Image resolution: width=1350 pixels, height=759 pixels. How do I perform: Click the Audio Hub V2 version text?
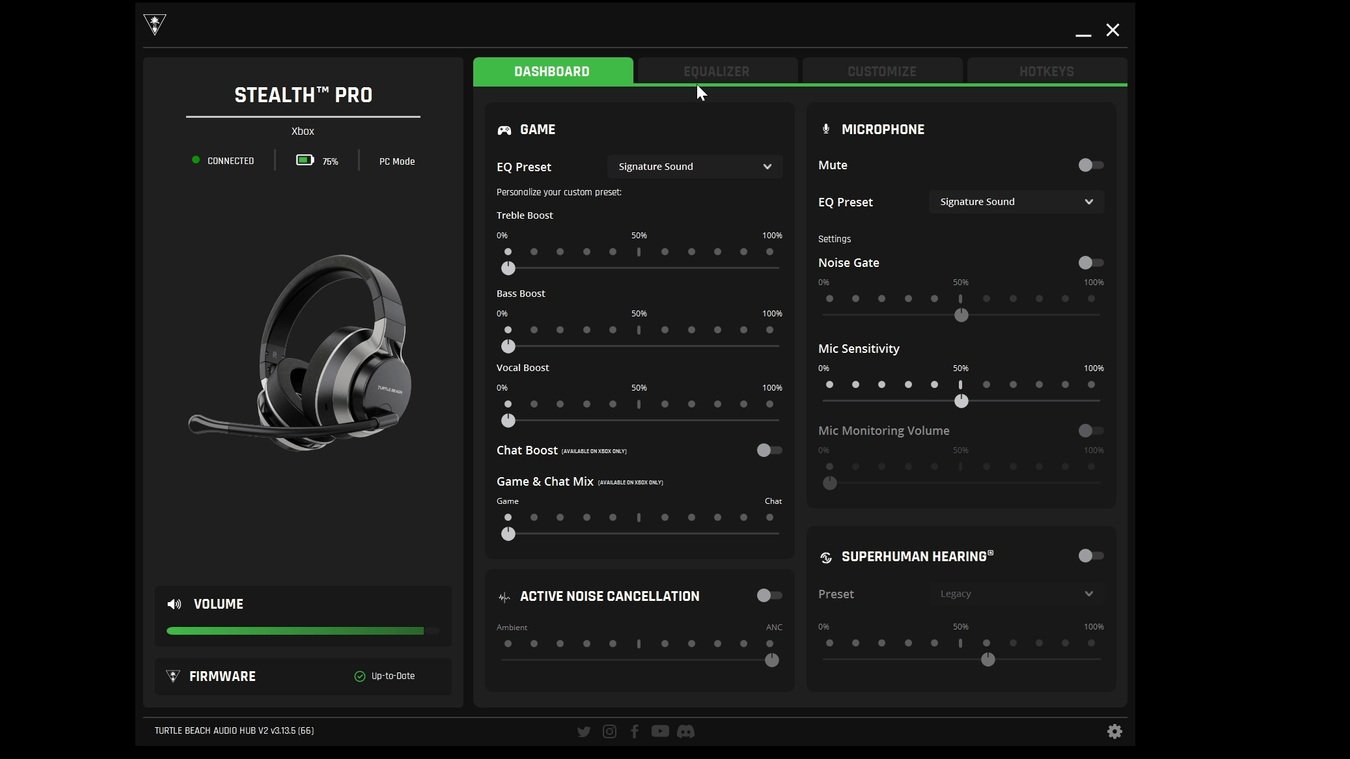point(234,731)
